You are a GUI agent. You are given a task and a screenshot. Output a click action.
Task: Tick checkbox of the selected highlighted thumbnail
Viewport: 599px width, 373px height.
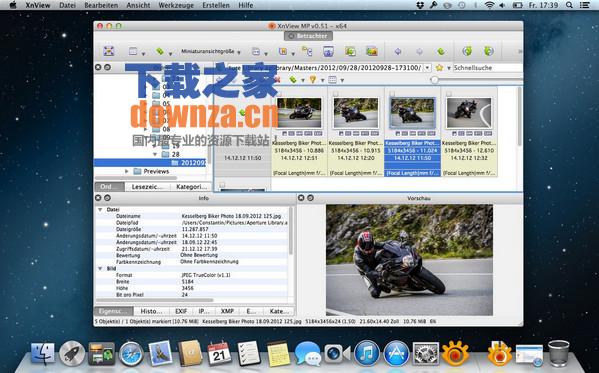[392, 93]
